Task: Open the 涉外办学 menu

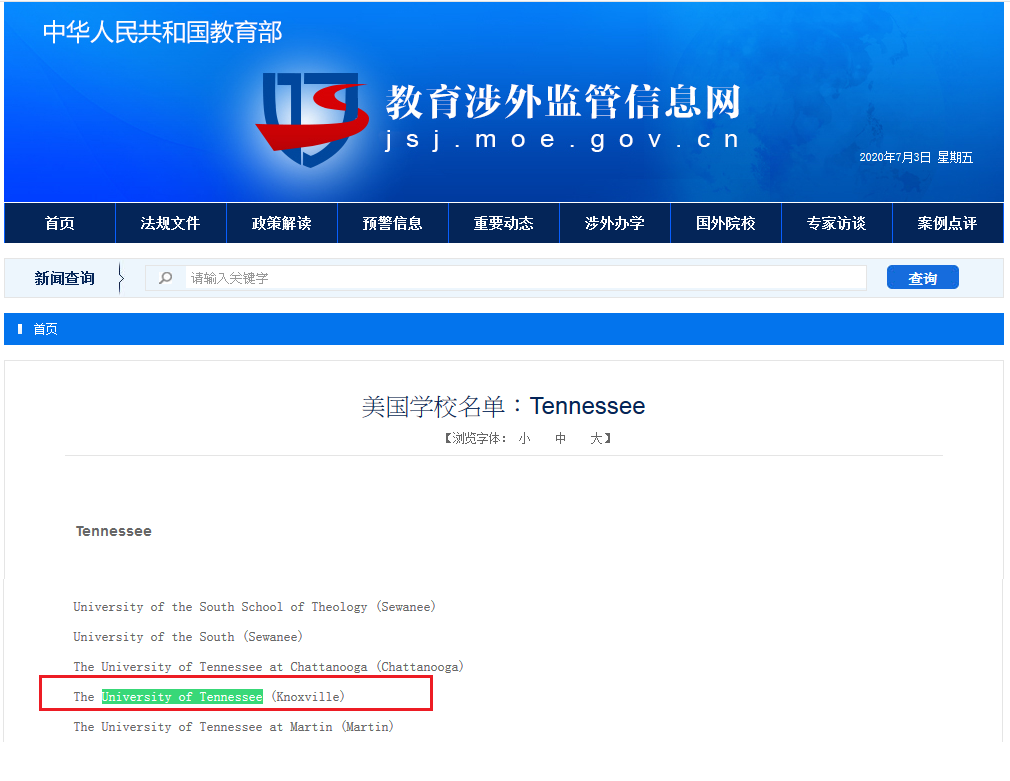Action: point(615,223)
